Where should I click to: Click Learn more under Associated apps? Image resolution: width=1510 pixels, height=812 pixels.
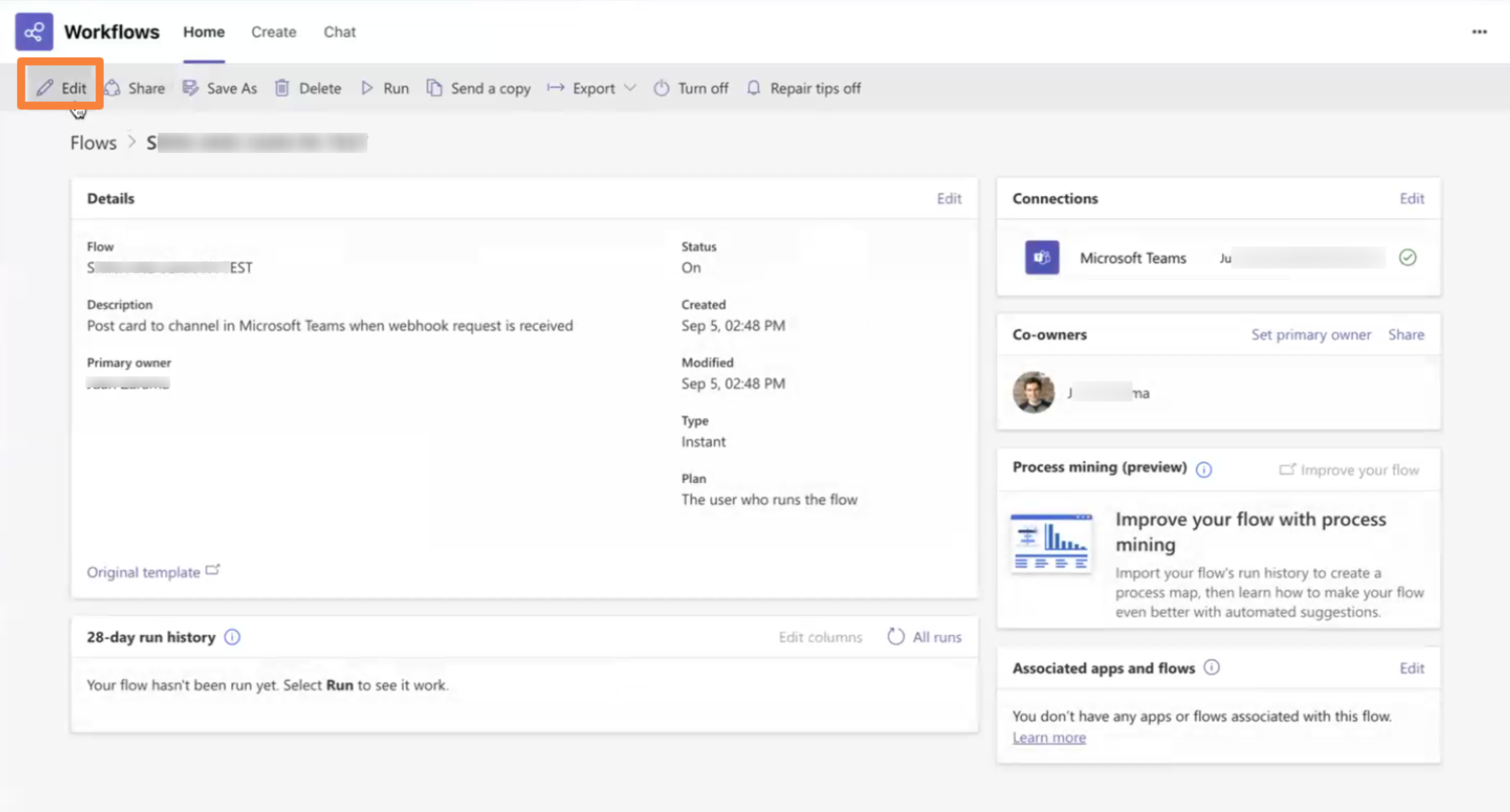pyautogui.click(x=1048, y=737)
